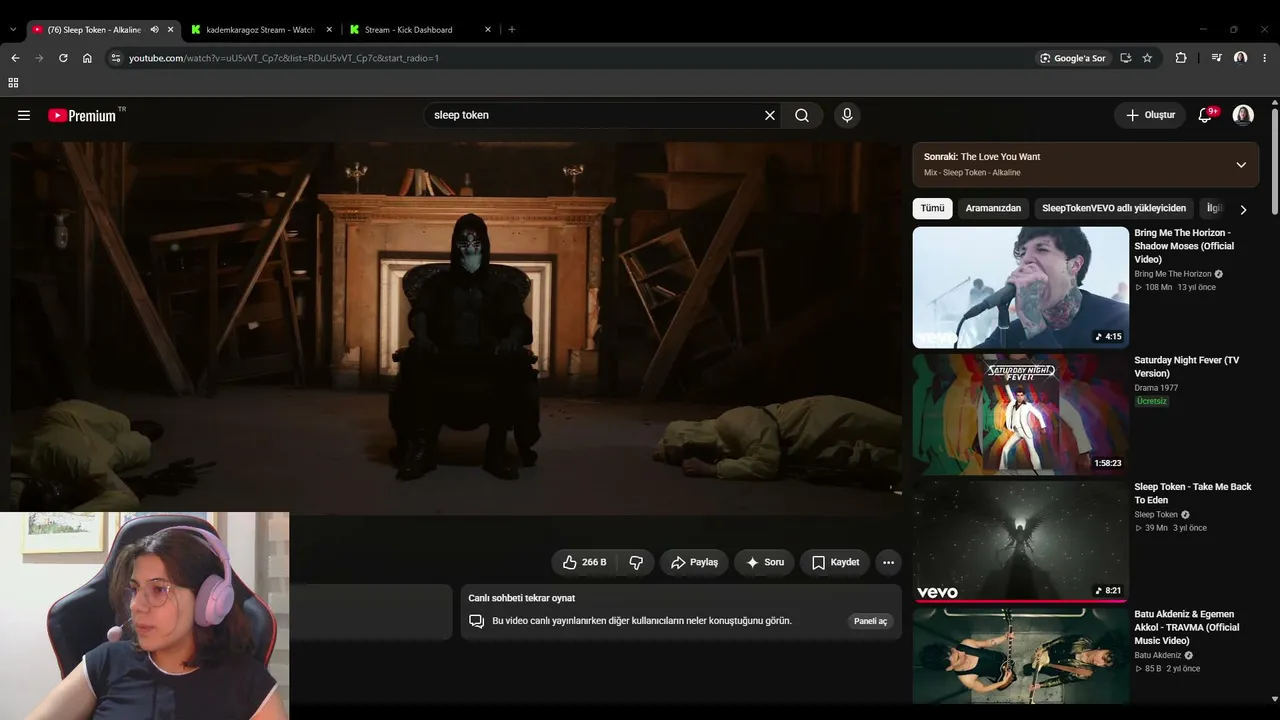
Task: Dislike the Alkaline video
Action: [636, 562]
